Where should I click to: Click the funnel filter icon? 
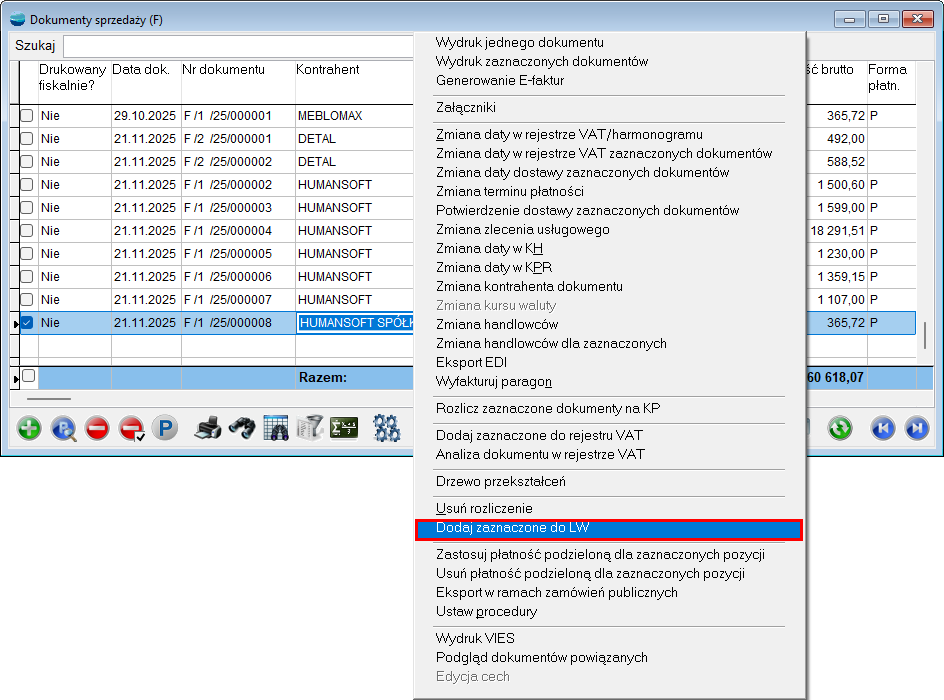(x=310, y=428)
